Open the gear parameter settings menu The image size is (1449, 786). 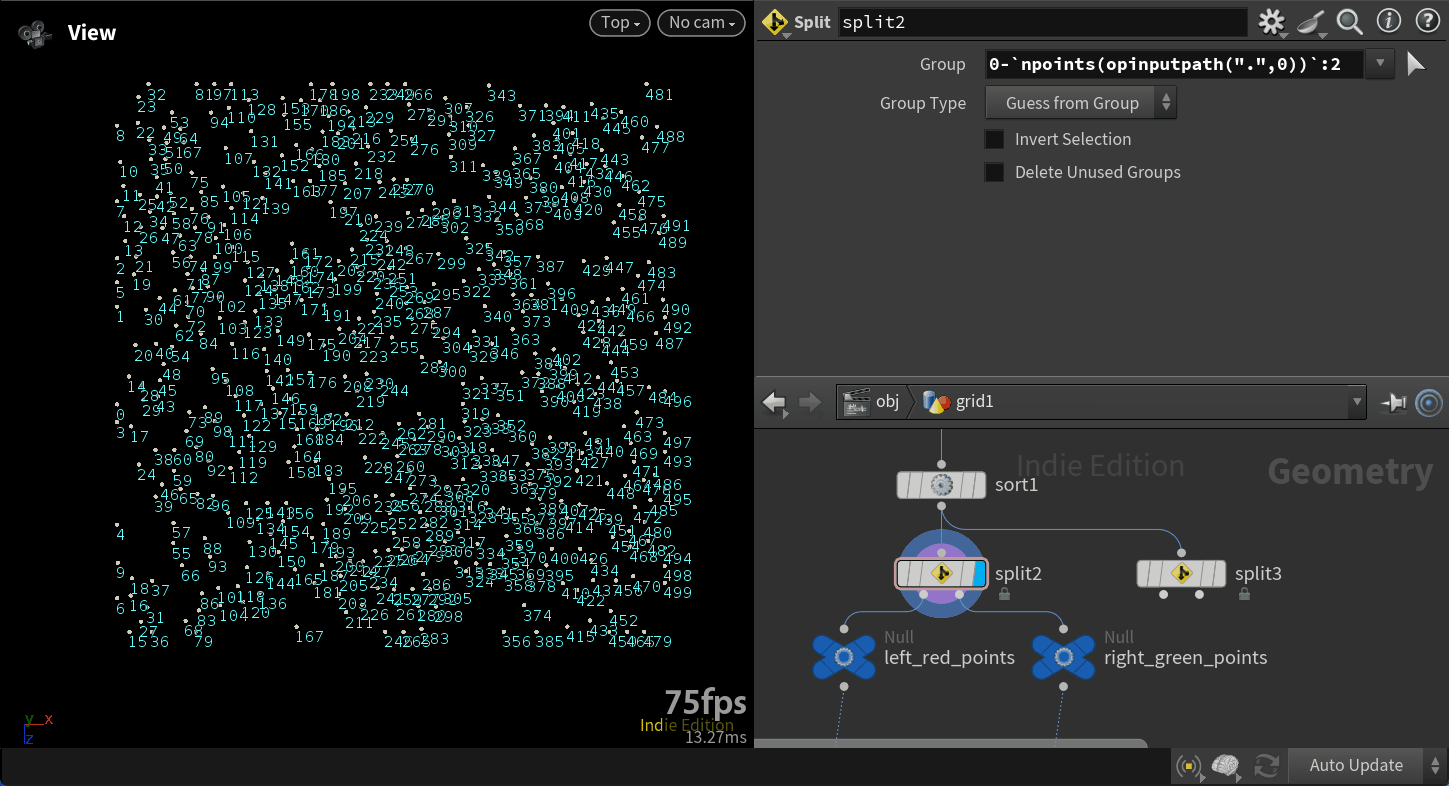1271,22
